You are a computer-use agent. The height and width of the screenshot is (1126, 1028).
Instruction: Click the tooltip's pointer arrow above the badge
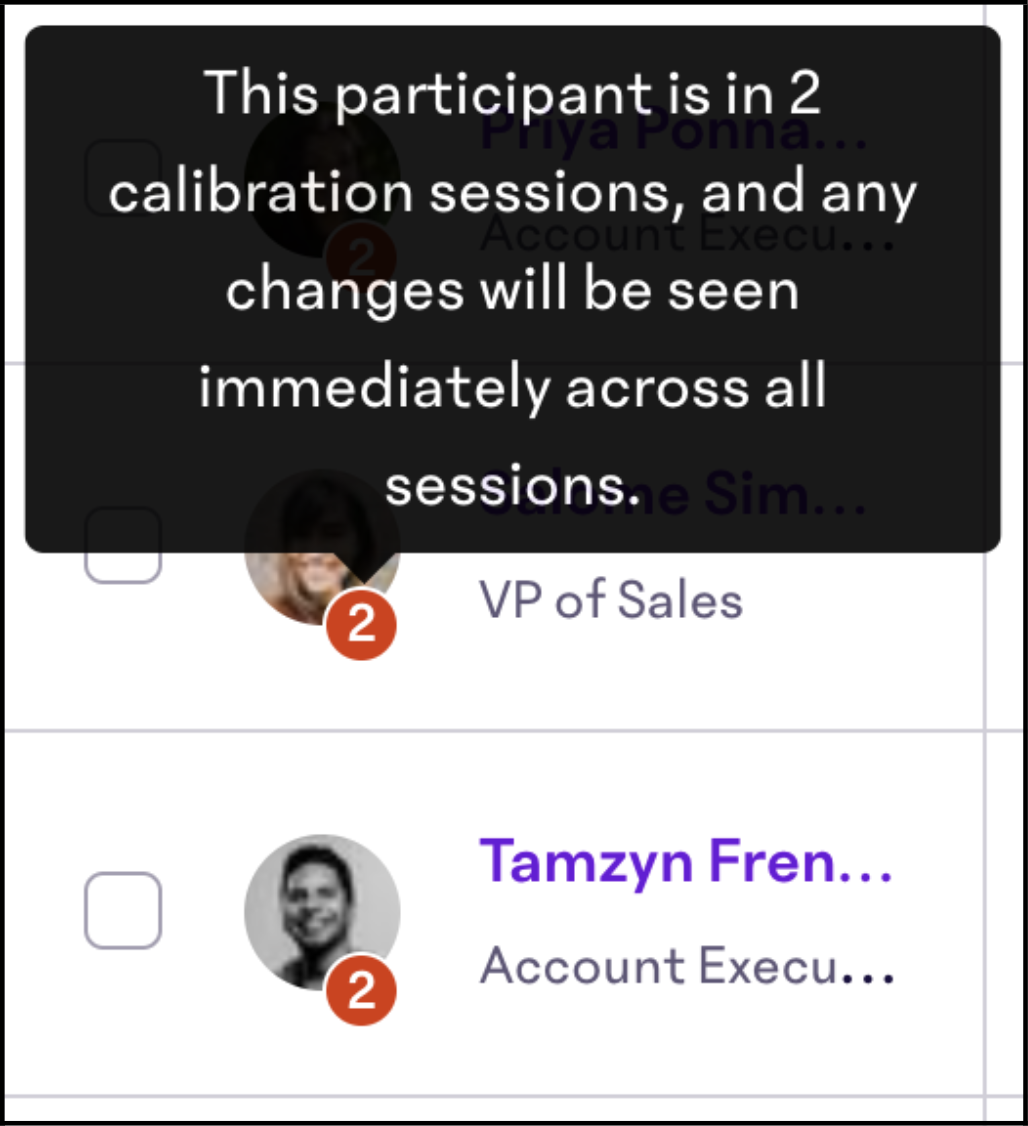363,567
